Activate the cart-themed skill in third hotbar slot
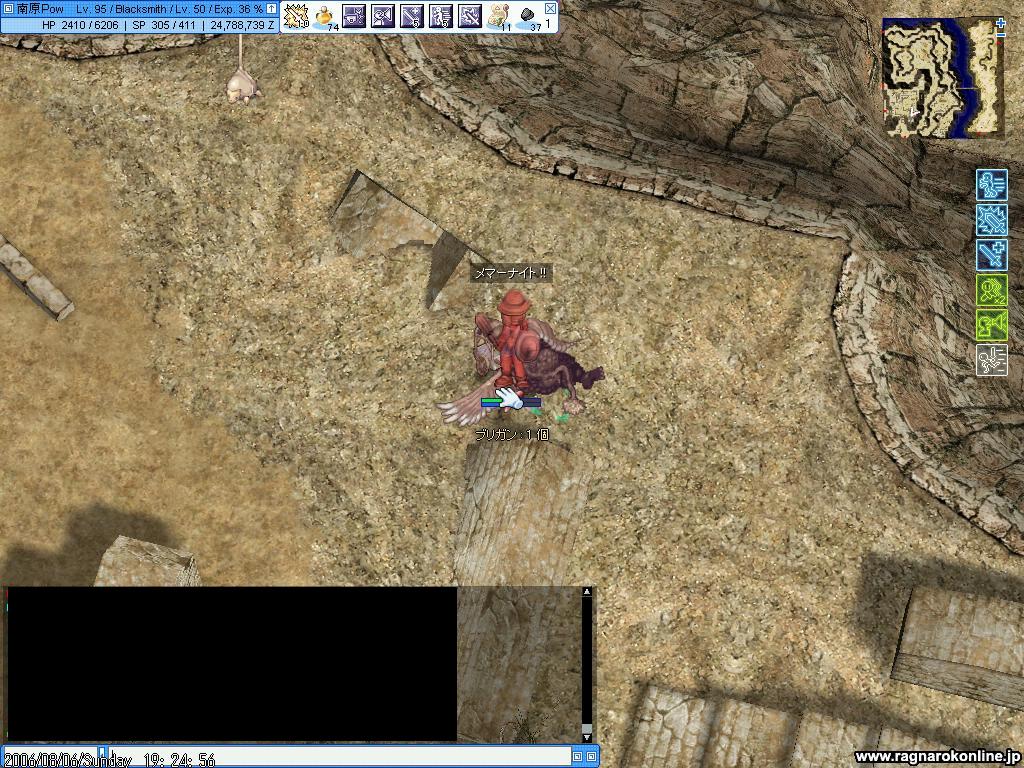The width and height of the screenshot is (1024, 768). pos(354,16)
